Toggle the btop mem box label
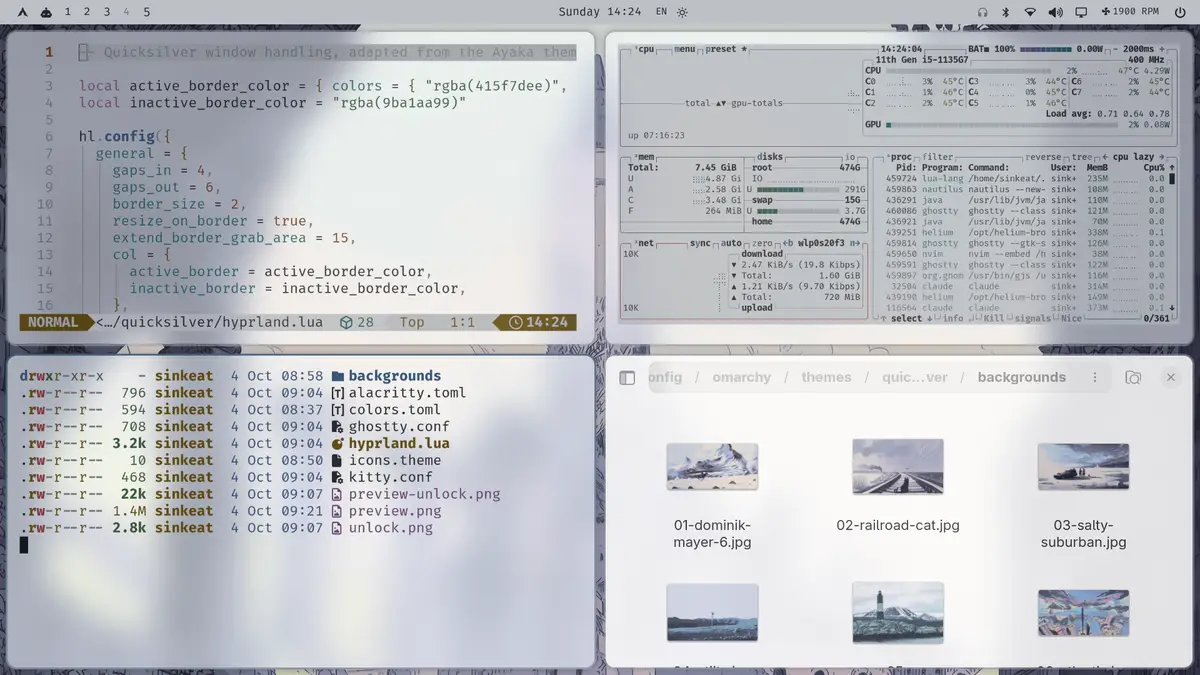This screenshot has height=675, width=1200. coord(646,157)
